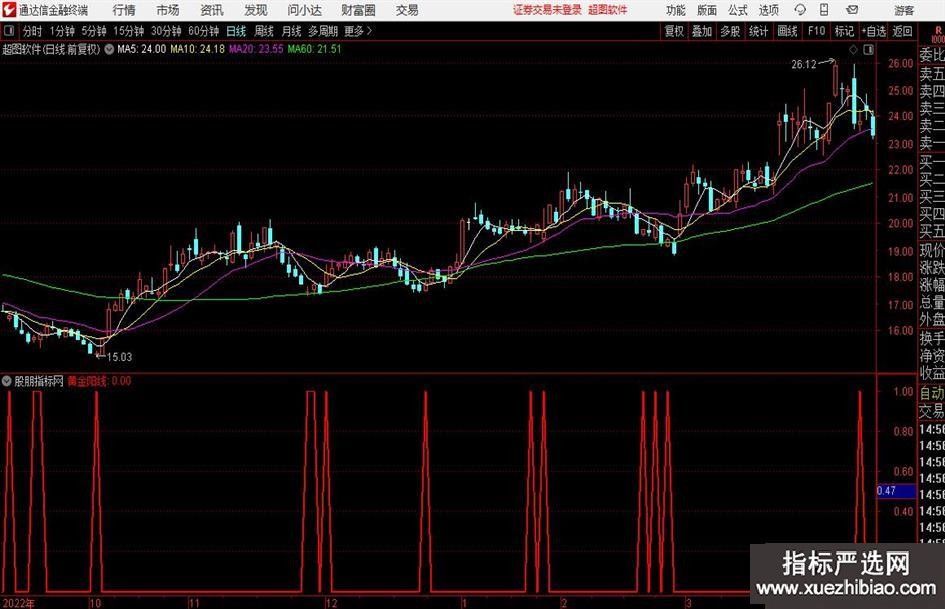Toggle the left sidebar panel icon
This screenshot has width=945, height=609.
tap(9, 31)
